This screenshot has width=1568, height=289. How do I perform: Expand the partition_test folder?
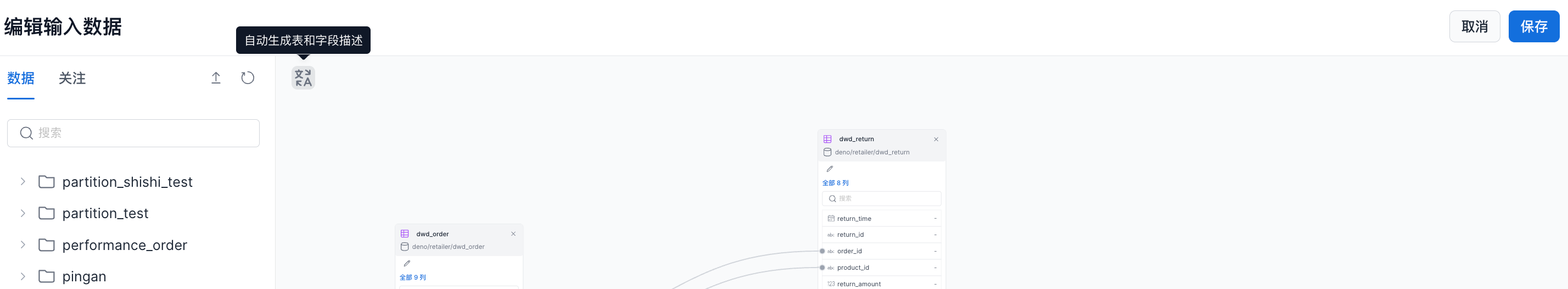tap(23, 213)
